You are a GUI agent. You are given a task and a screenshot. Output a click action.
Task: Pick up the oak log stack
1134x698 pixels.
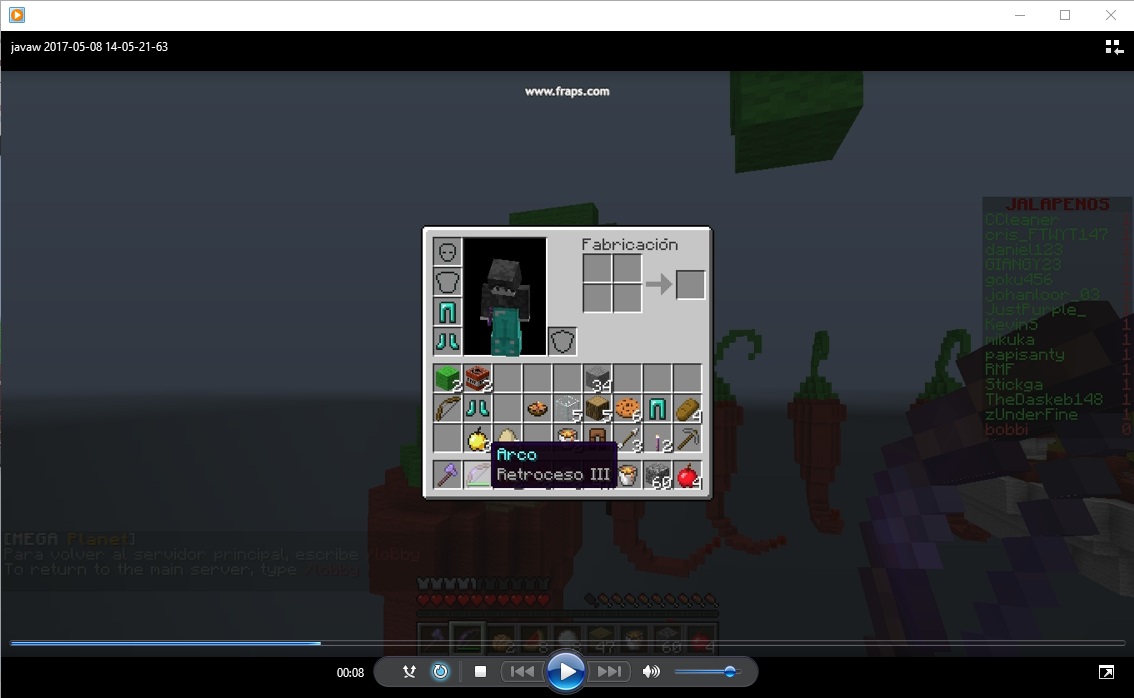[x=597, y=409]
